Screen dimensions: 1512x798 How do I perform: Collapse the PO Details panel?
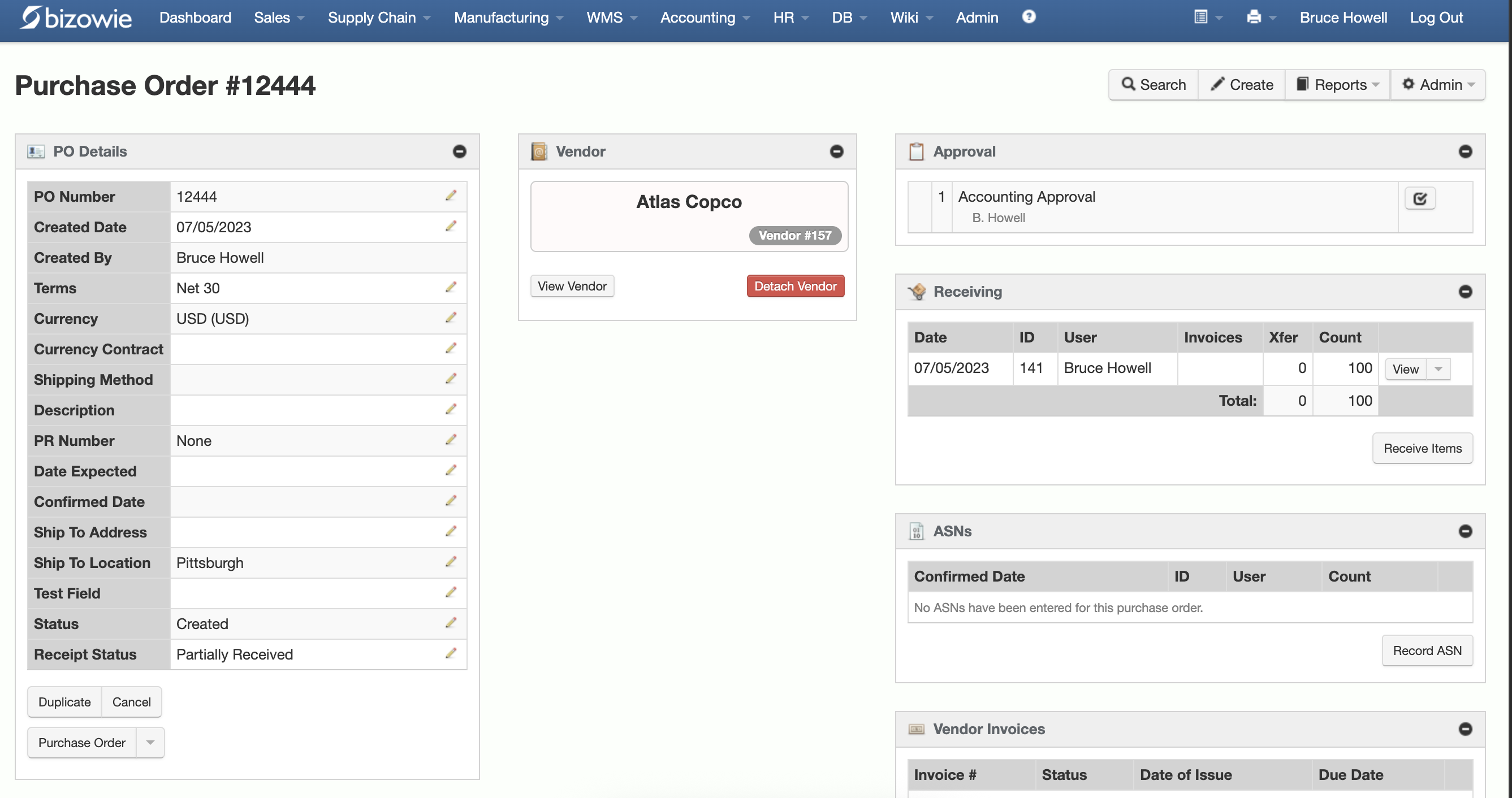[459, 151]
